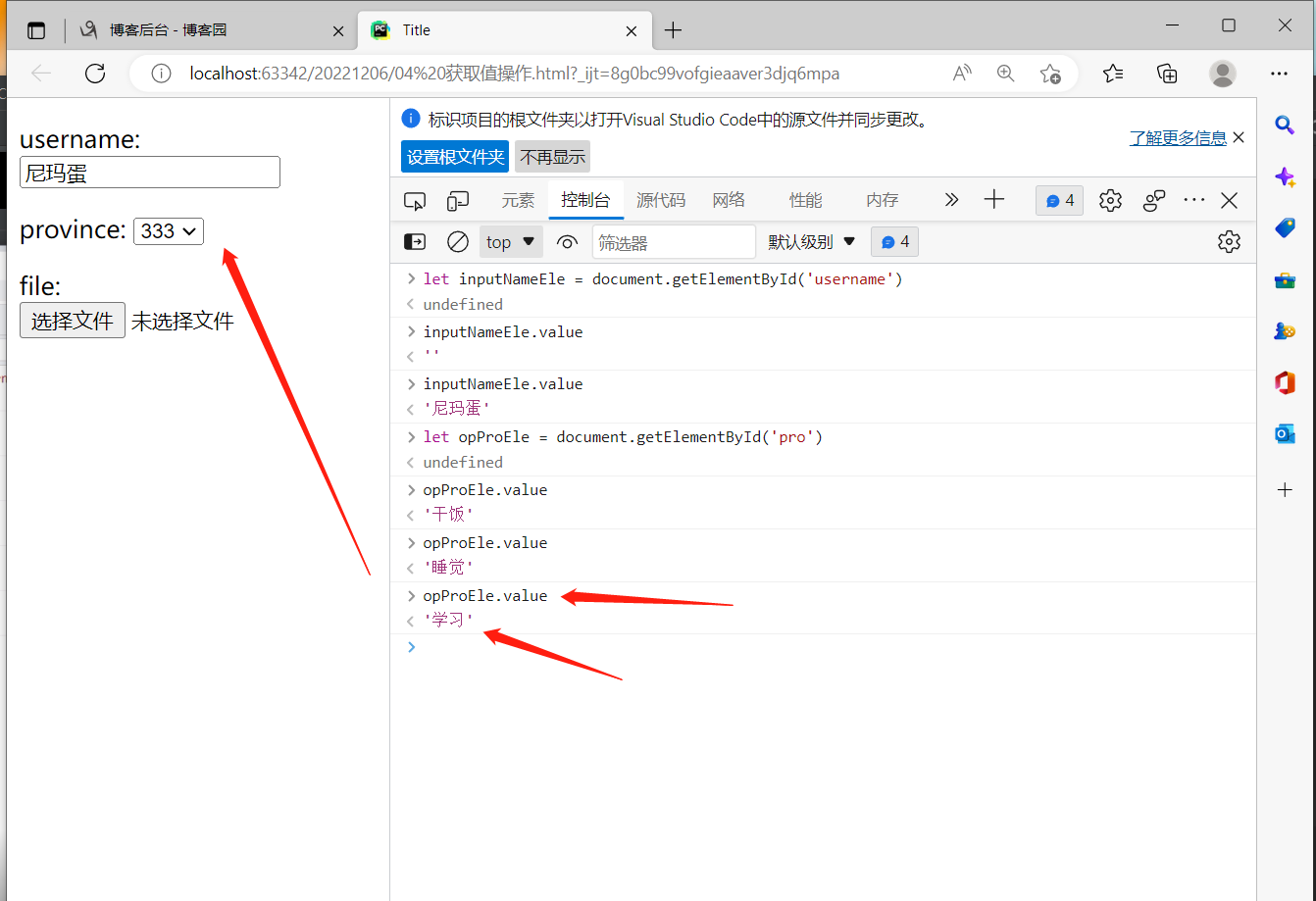Open the sidebar Discover sparkle icon

pos(1285,177)
